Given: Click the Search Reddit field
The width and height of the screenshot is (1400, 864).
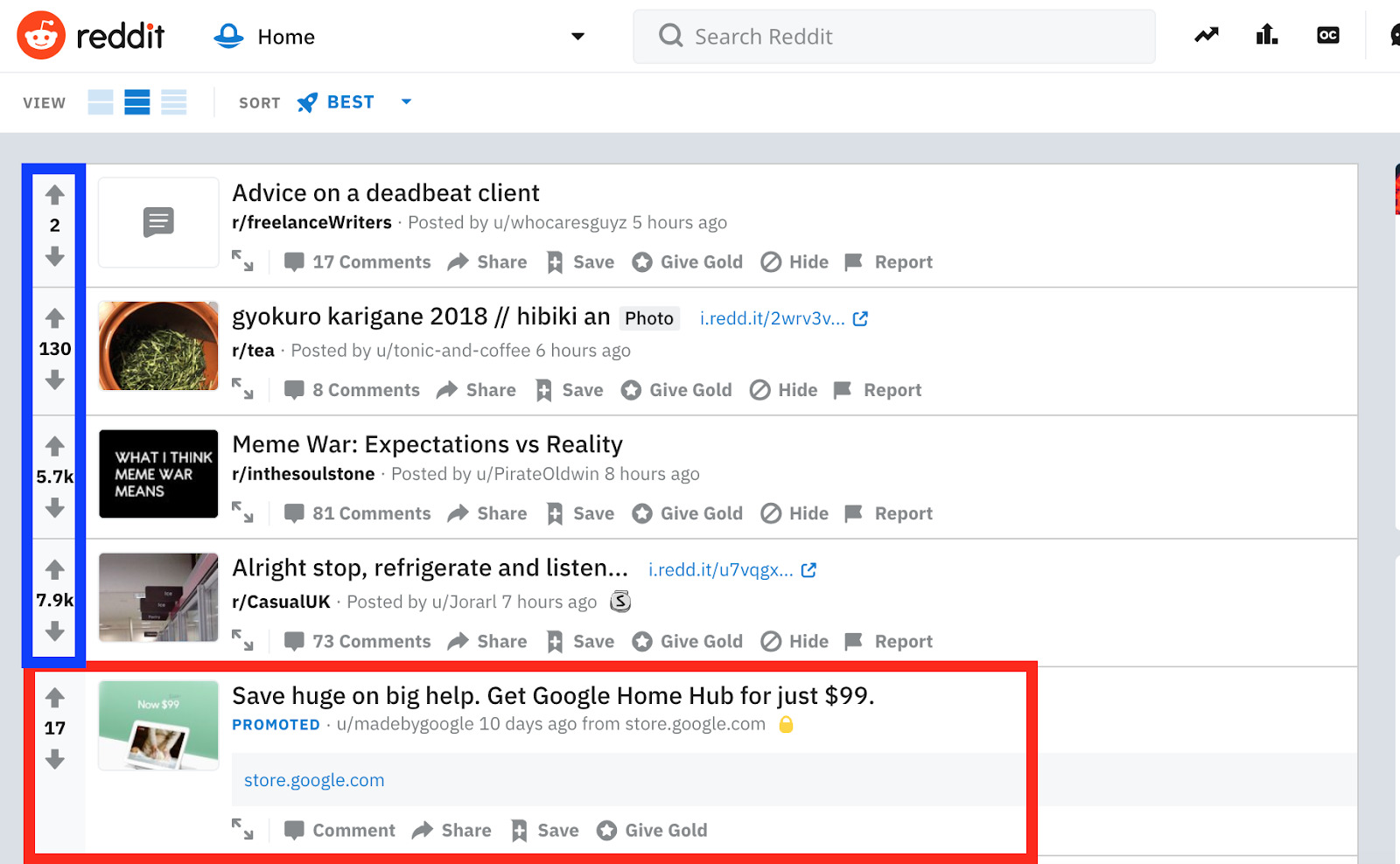Looking at the screenshot, I should tap(893, 37).
